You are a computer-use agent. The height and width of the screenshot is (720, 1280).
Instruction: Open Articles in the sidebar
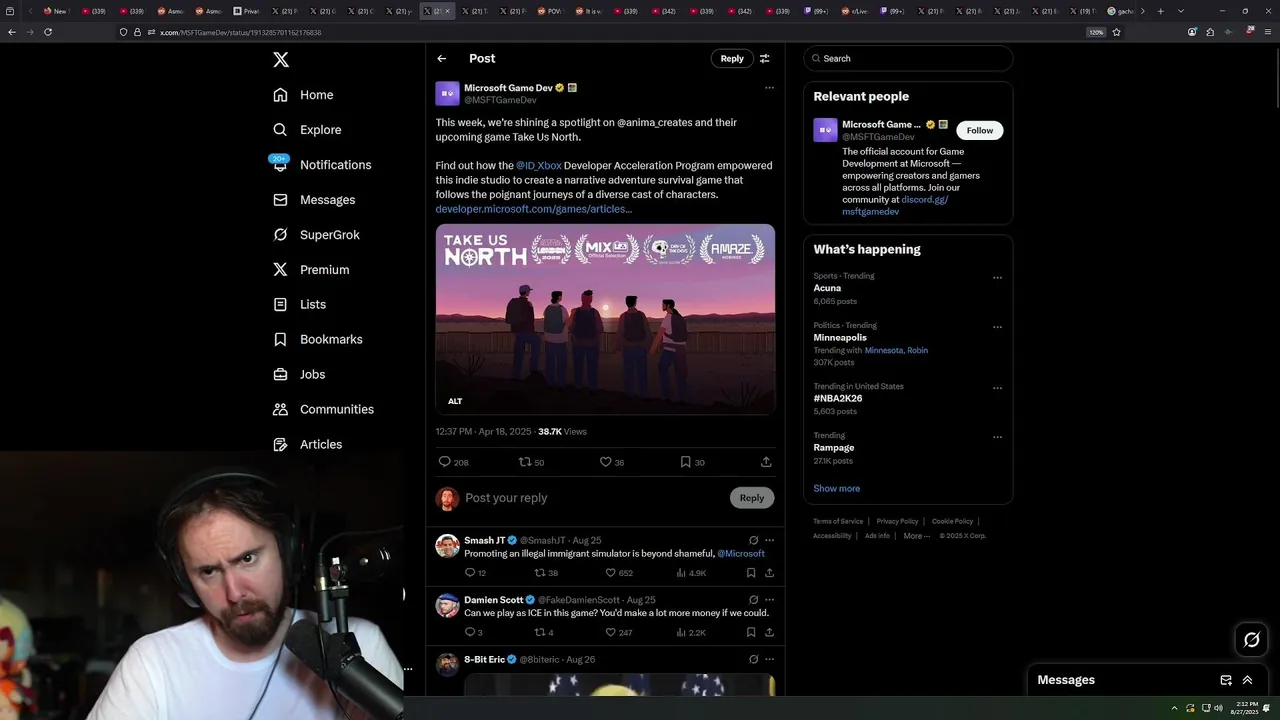(x=307, y=445)
